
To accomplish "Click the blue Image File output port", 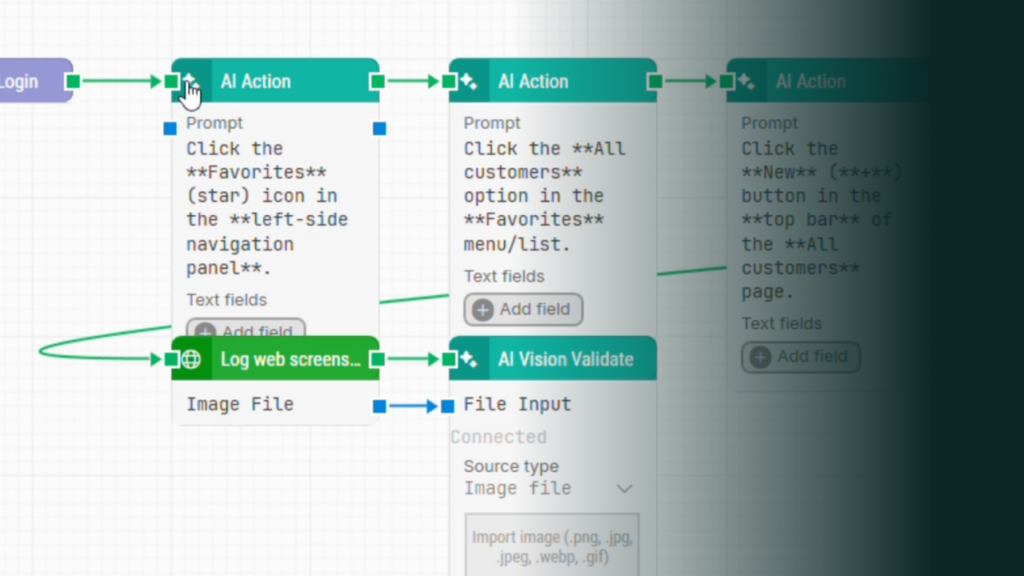I will pyautogui.click(x=379, y=406).
